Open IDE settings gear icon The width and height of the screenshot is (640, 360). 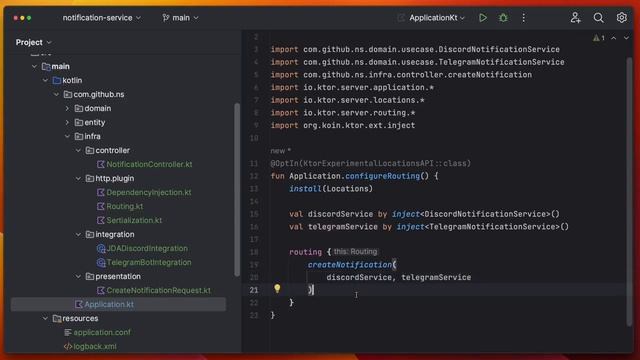click(x=622, y=18)
